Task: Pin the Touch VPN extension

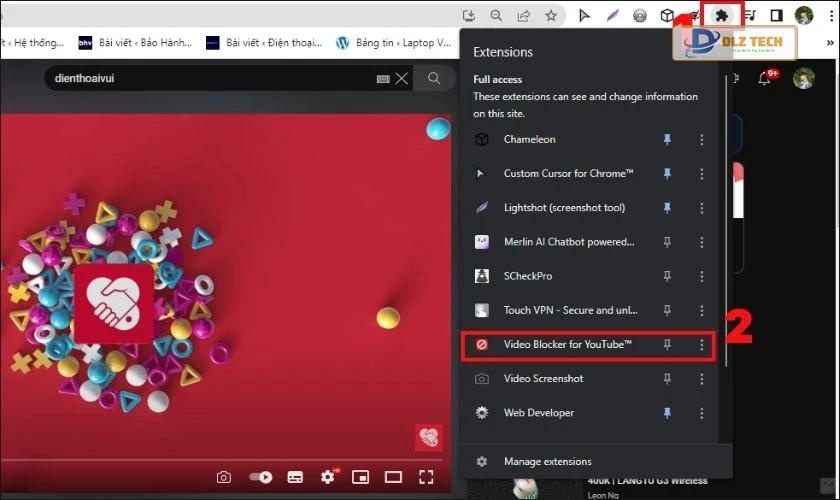Action: coord(667,310)
